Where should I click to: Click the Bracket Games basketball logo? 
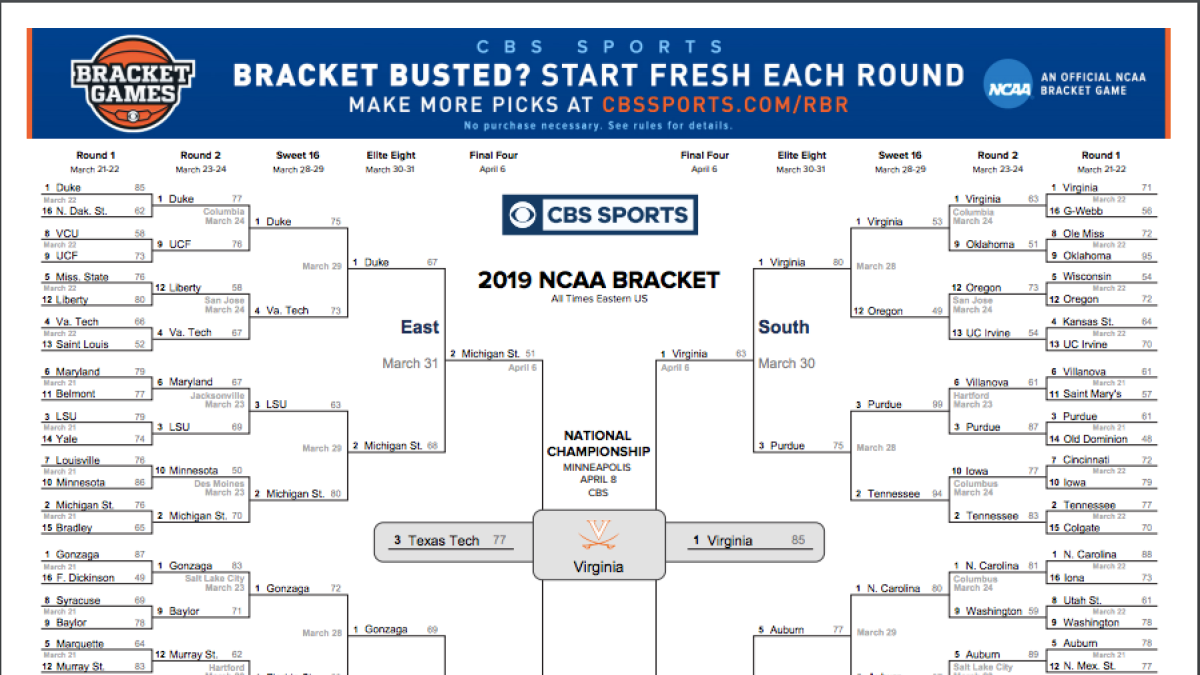coord(132,83)
